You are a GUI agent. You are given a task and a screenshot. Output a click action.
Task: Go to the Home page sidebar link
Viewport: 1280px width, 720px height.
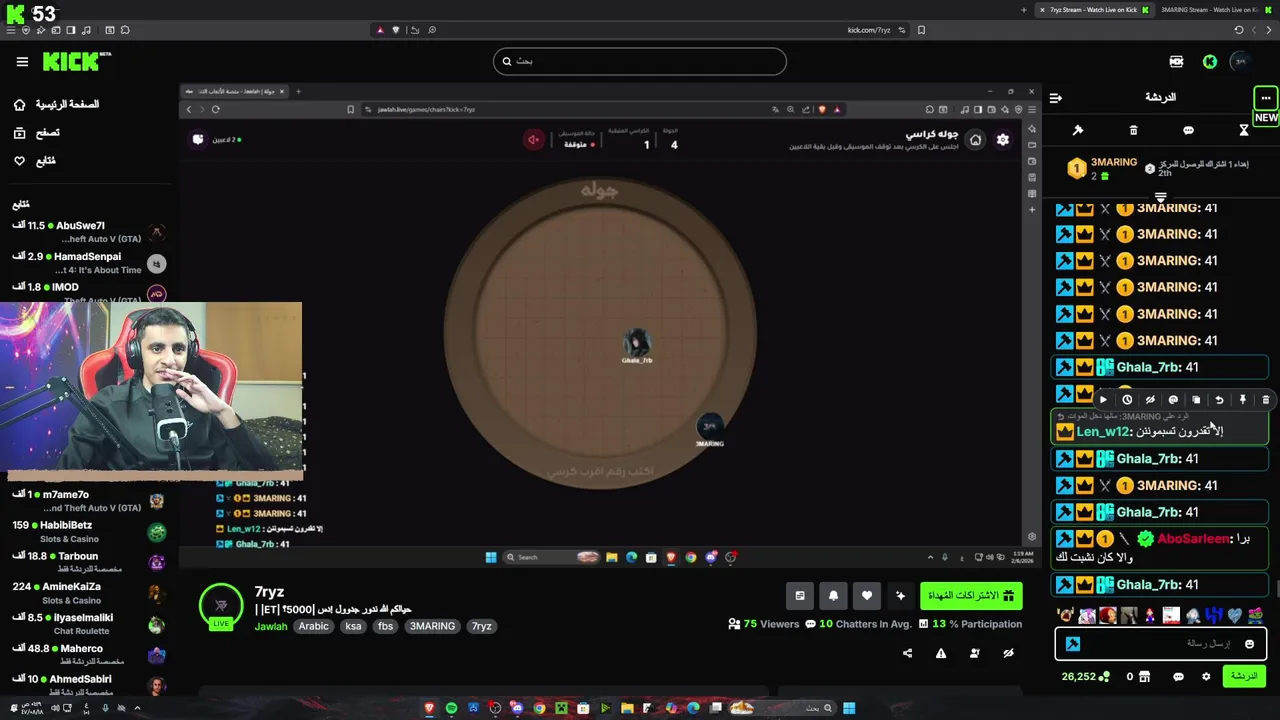57,105
